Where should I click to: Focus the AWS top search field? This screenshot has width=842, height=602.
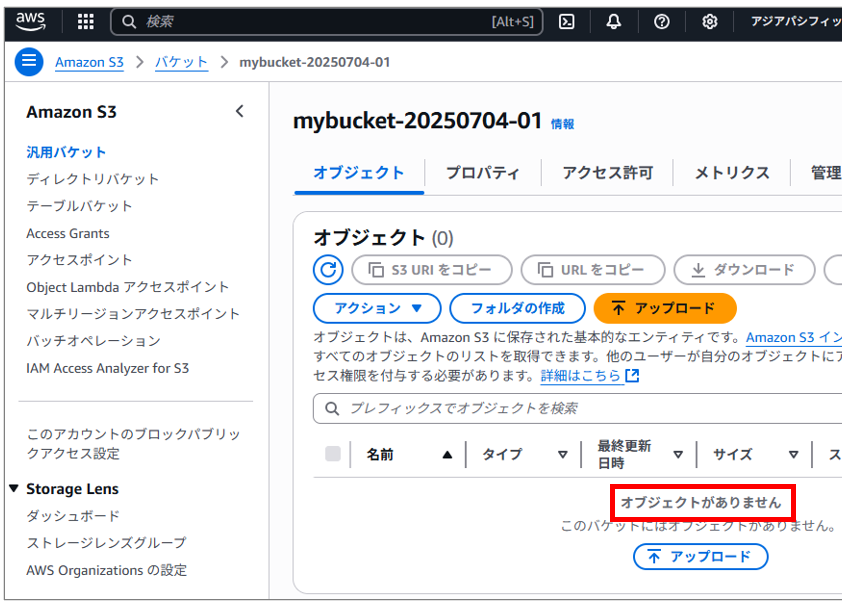click(x=326, y=21)
